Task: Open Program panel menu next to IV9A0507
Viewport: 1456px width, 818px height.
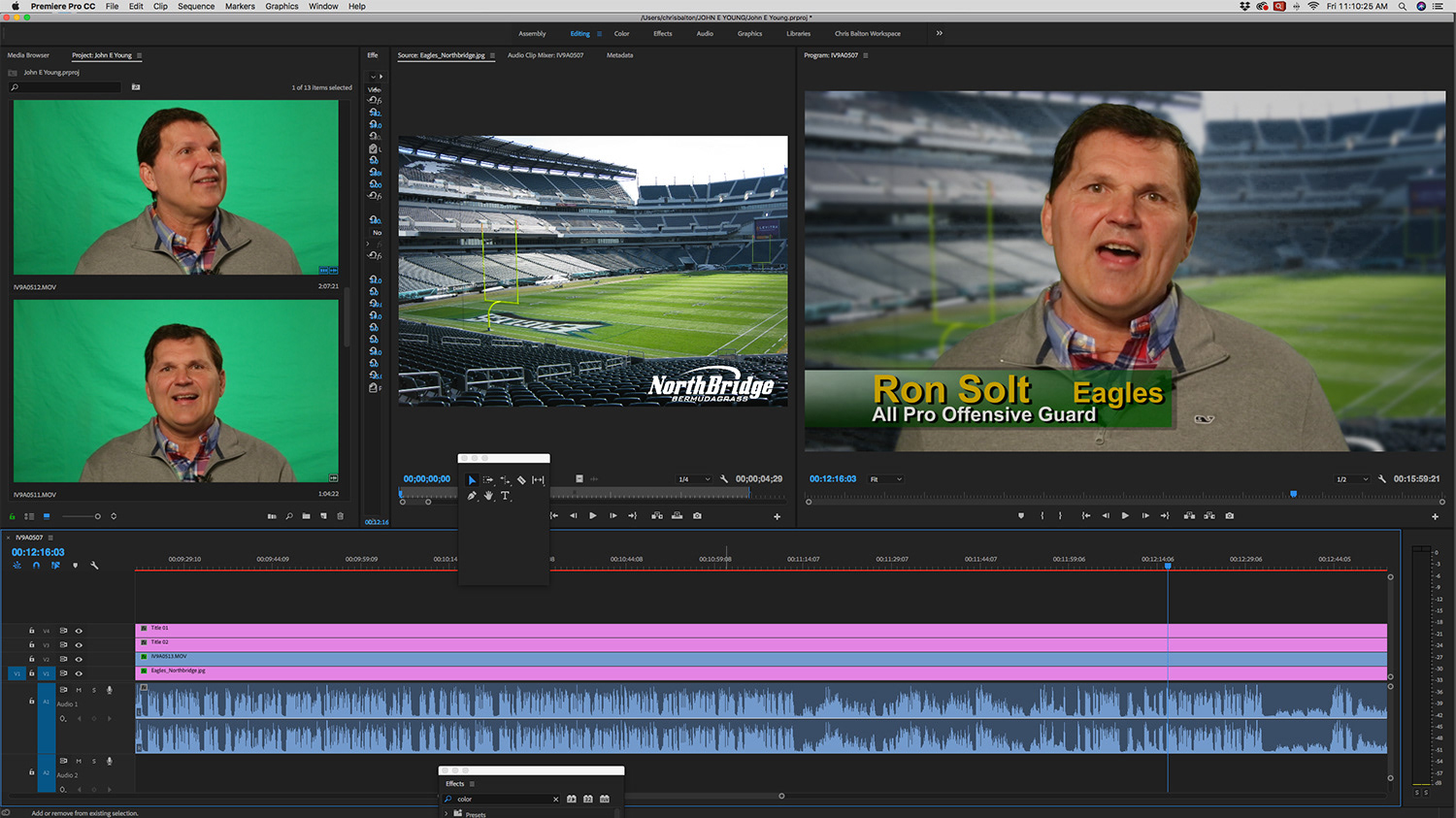Action: tap(866, 55)
